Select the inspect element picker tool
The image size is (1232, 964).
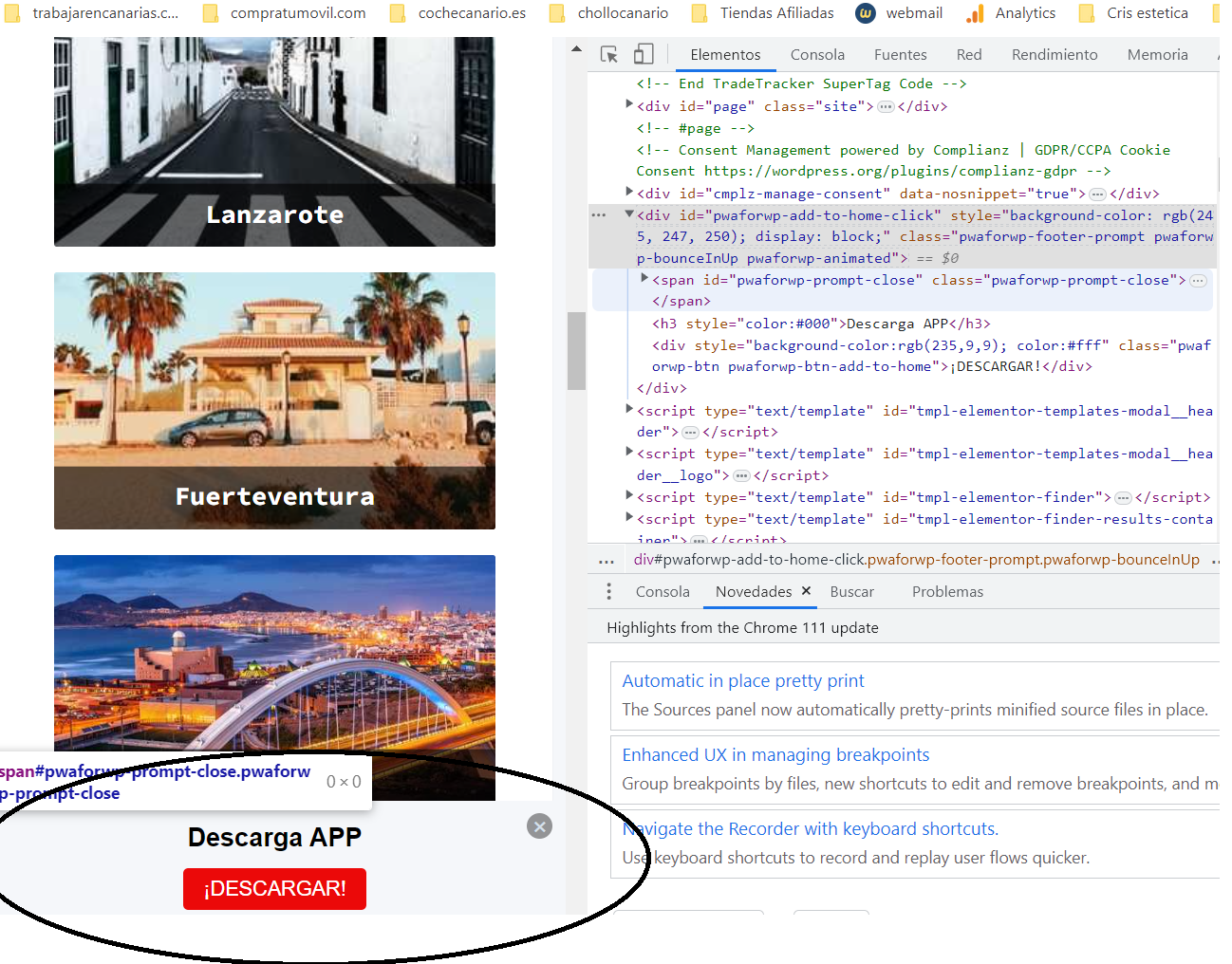(609, 55)
